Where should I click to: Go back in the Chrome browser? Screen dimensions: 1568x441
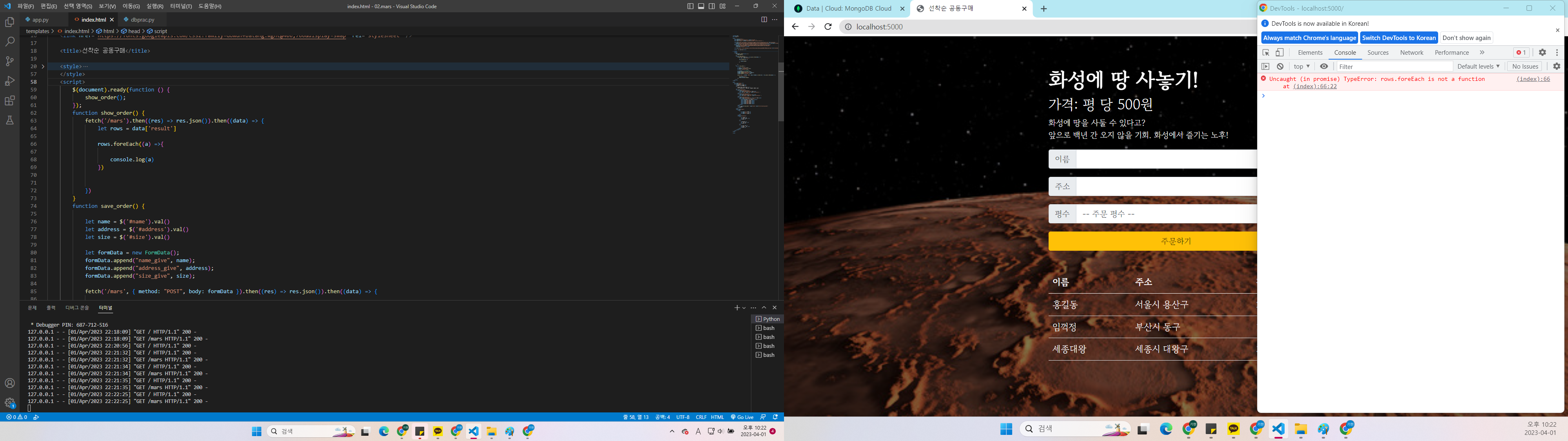point(795,27)
